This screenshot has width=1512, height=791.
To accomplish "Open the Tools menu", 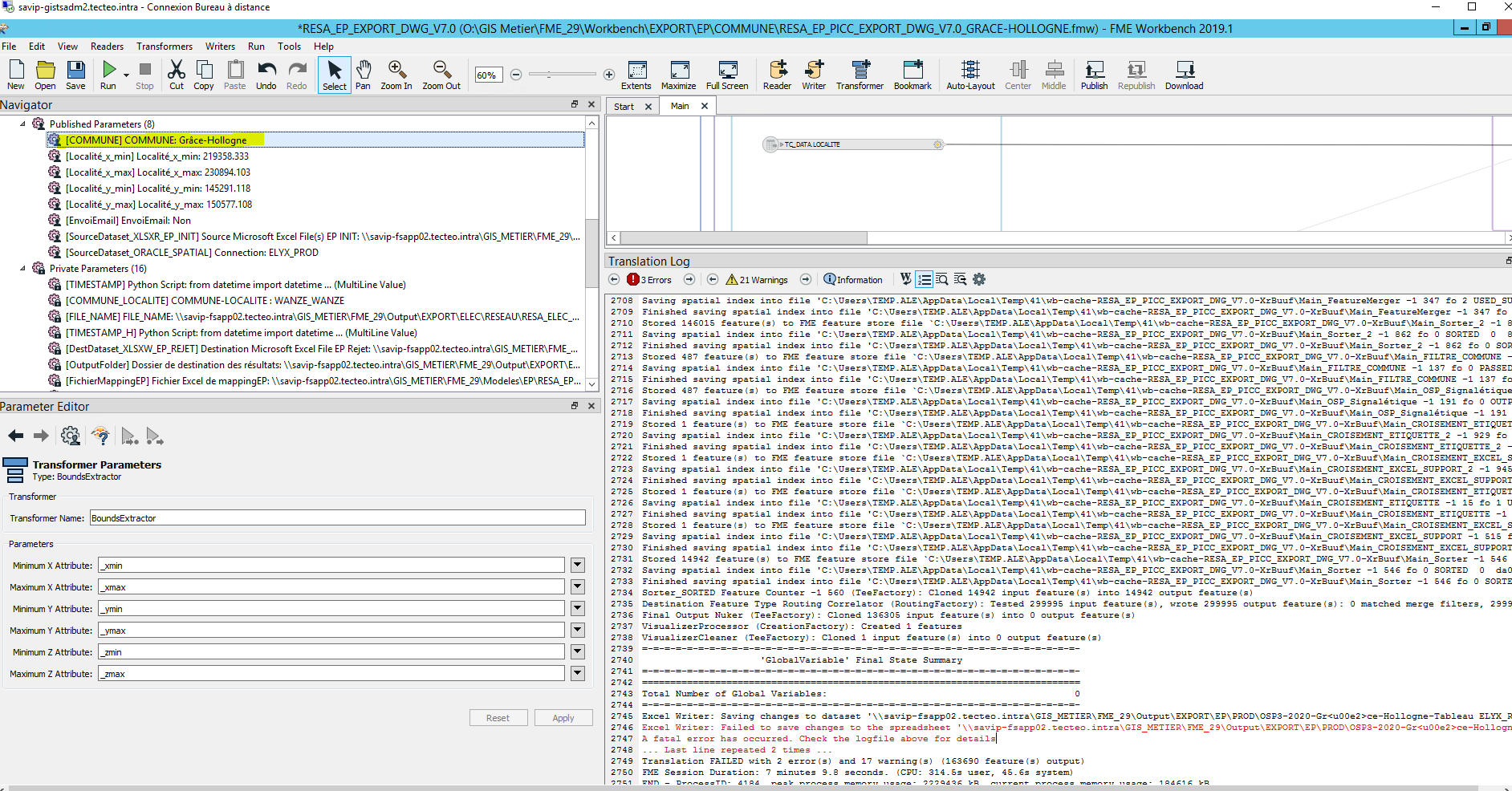I will click(289, 47).
